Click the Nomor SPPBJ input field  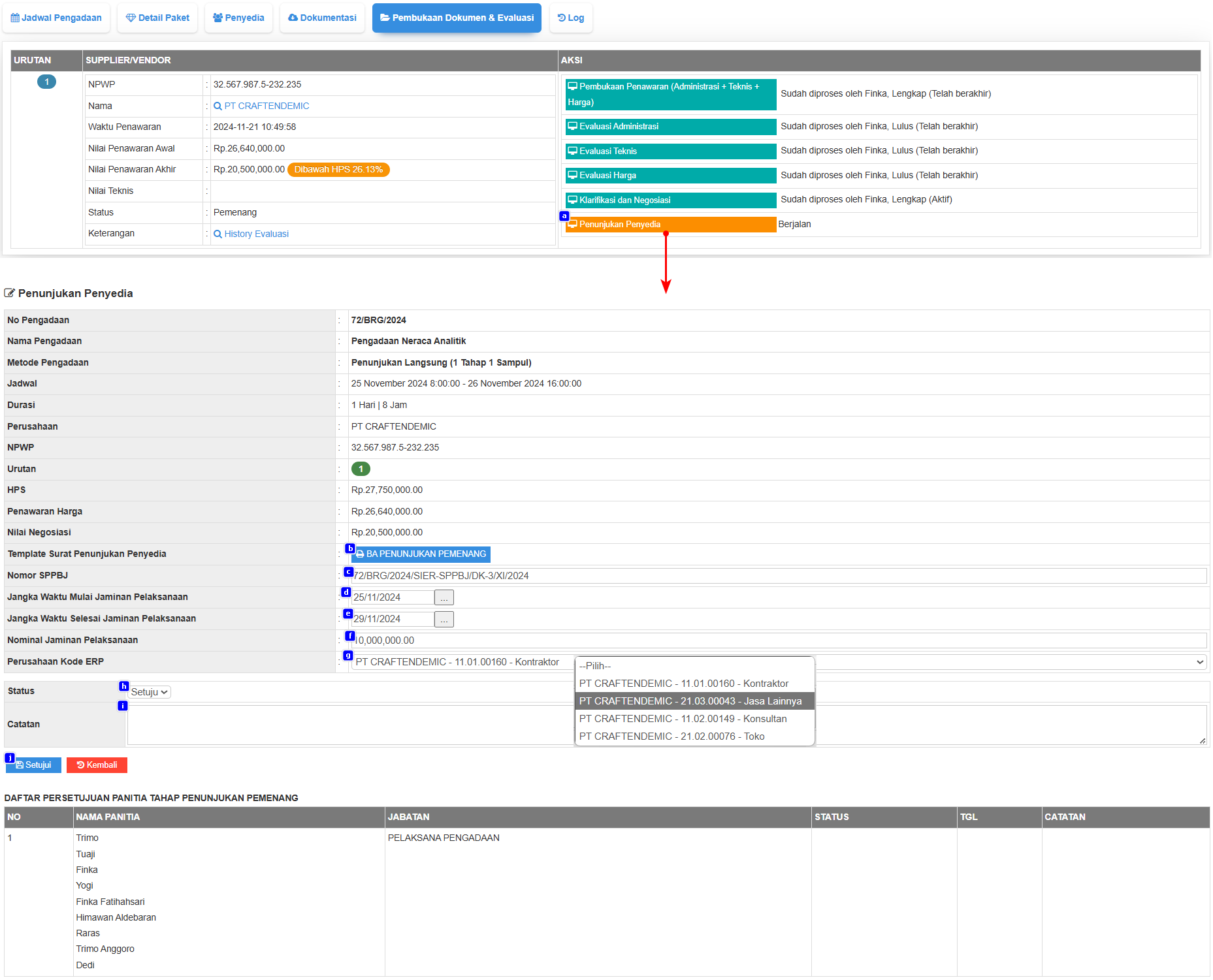779,576
